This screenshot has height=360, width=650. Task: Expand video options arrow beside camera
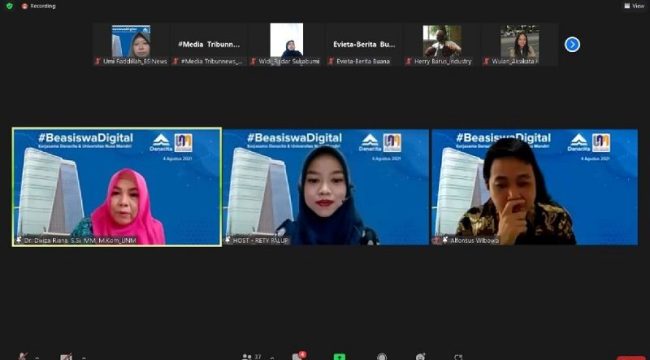(83, 357)
